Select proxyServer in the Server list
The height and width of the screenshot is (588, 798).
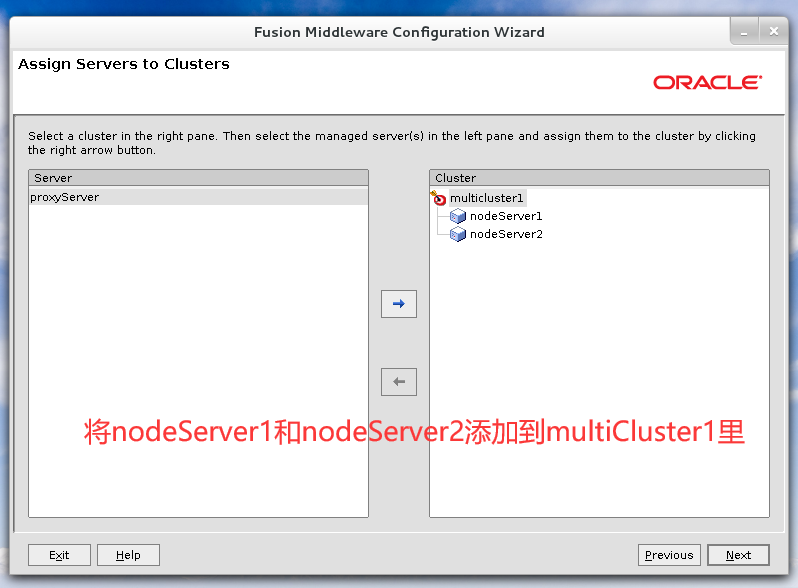198,197
